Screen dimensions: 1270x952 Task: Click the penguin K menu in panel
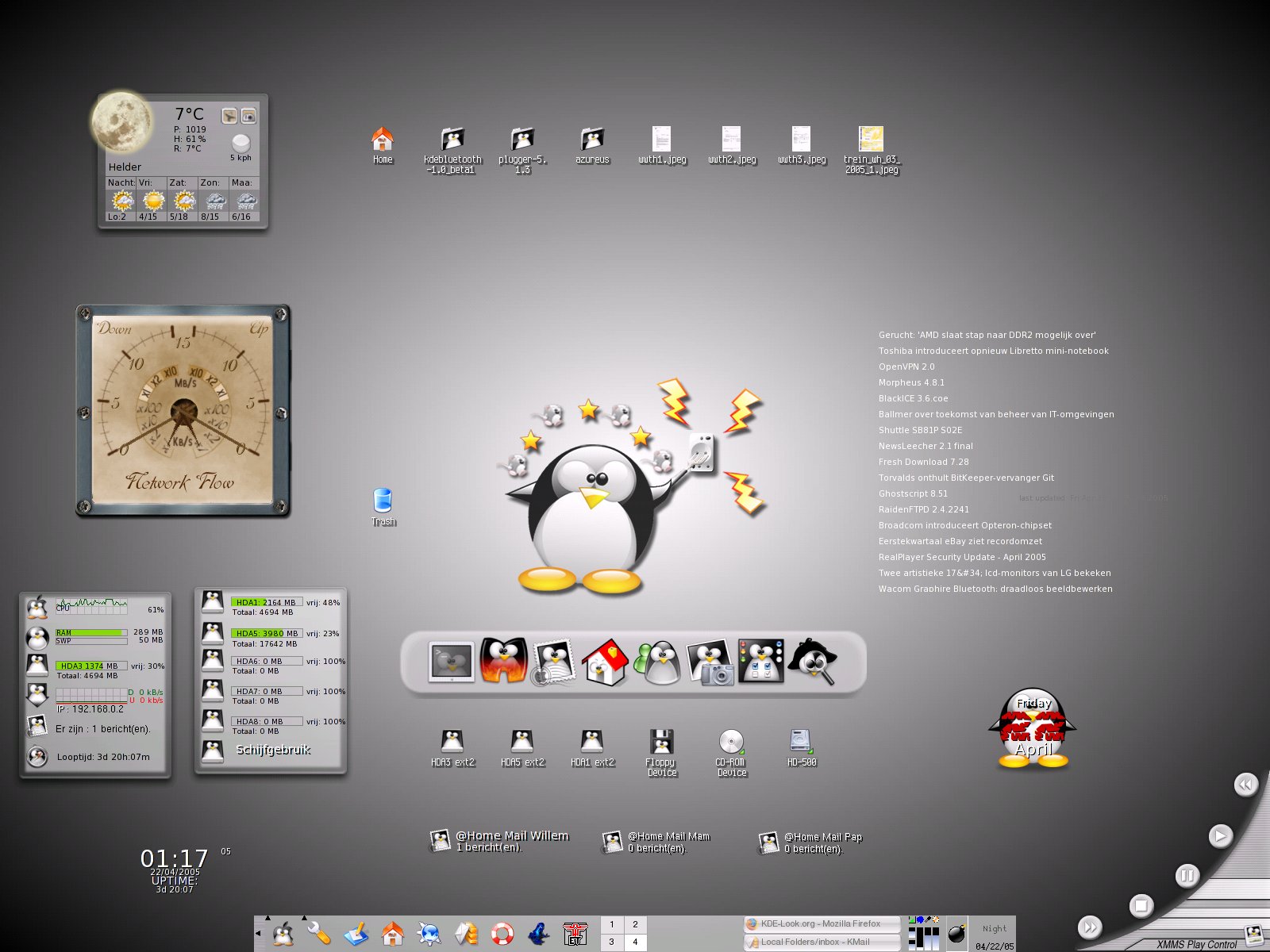click(x=283, y=935)
